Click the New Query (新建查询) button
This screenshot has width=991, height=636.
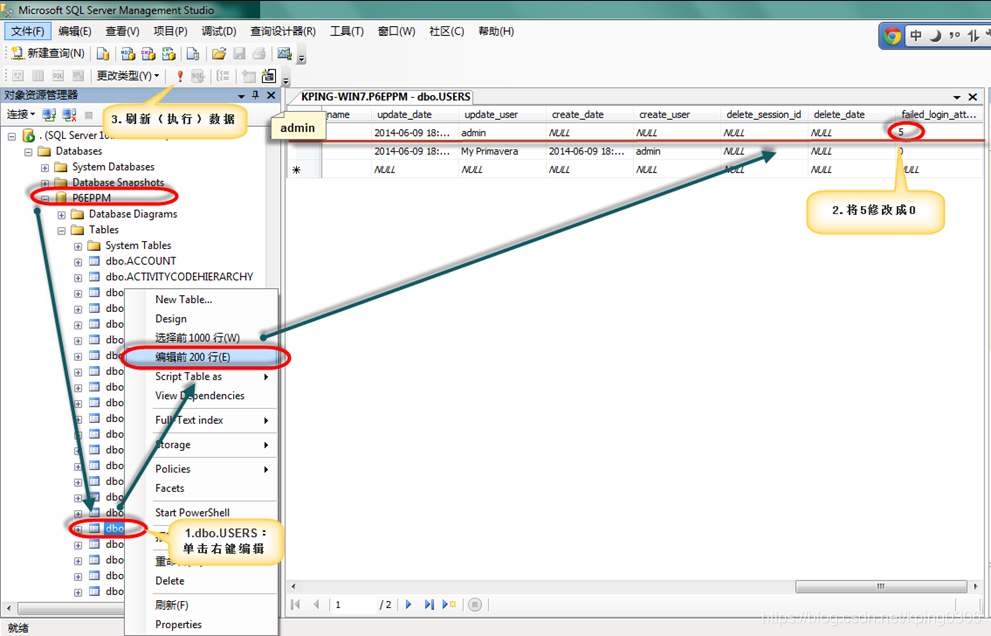point(48,54)
